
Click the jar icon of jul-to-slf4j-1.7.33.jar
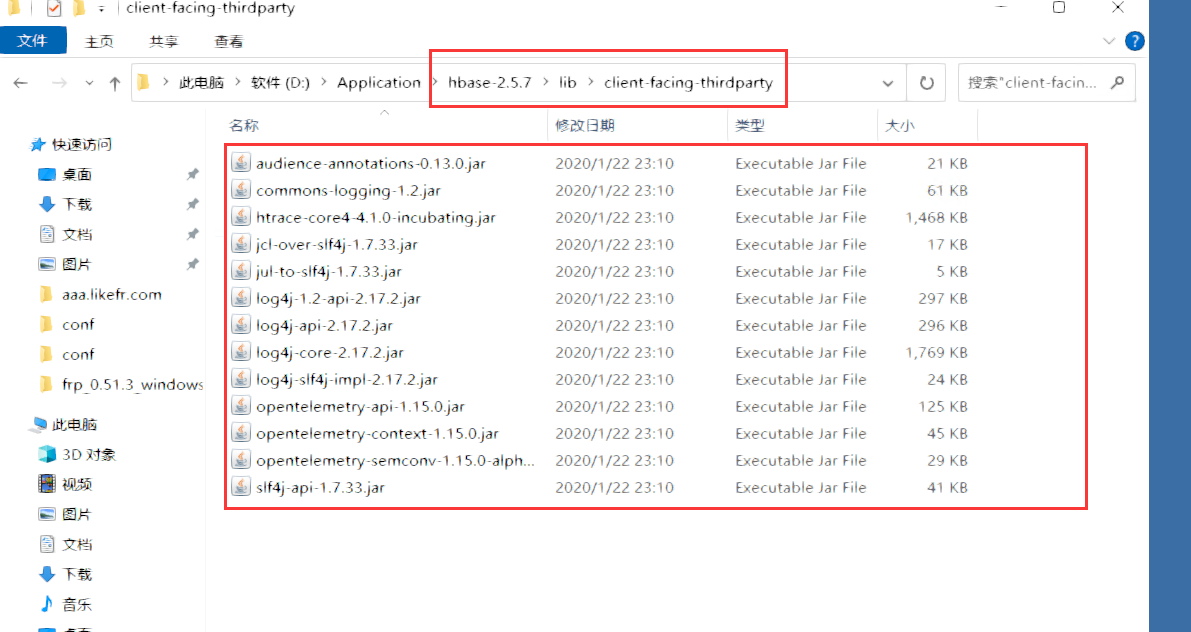(x=241, y=270)
